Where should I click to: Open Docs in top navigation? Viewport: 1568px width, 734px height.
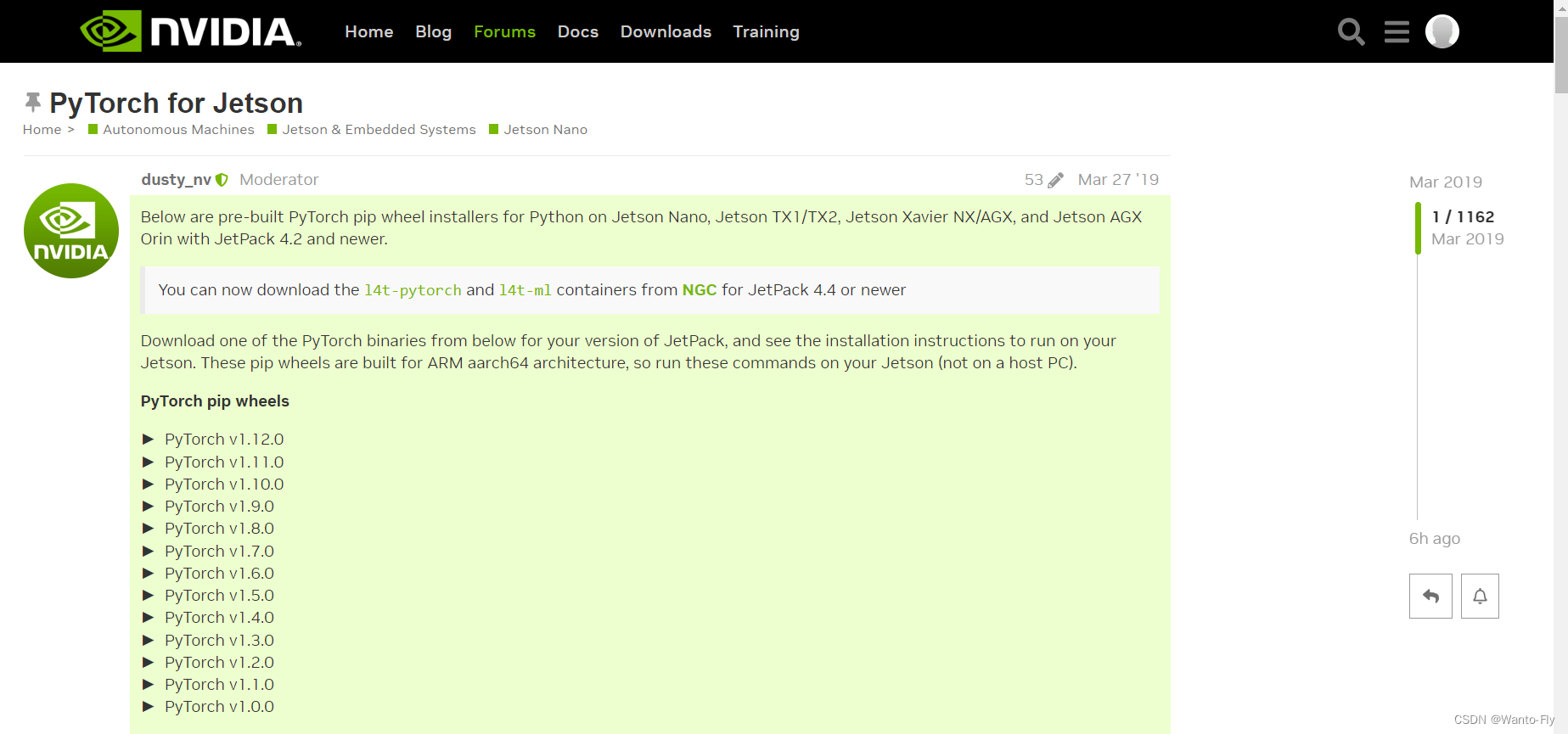[x=577, y=31]
